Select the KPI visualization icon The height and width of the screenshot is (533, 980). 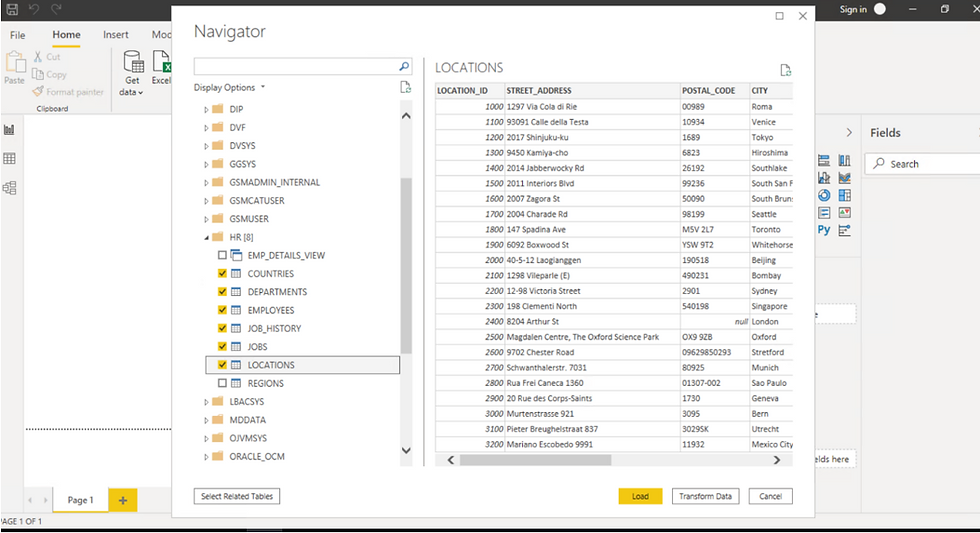(844, 213)
